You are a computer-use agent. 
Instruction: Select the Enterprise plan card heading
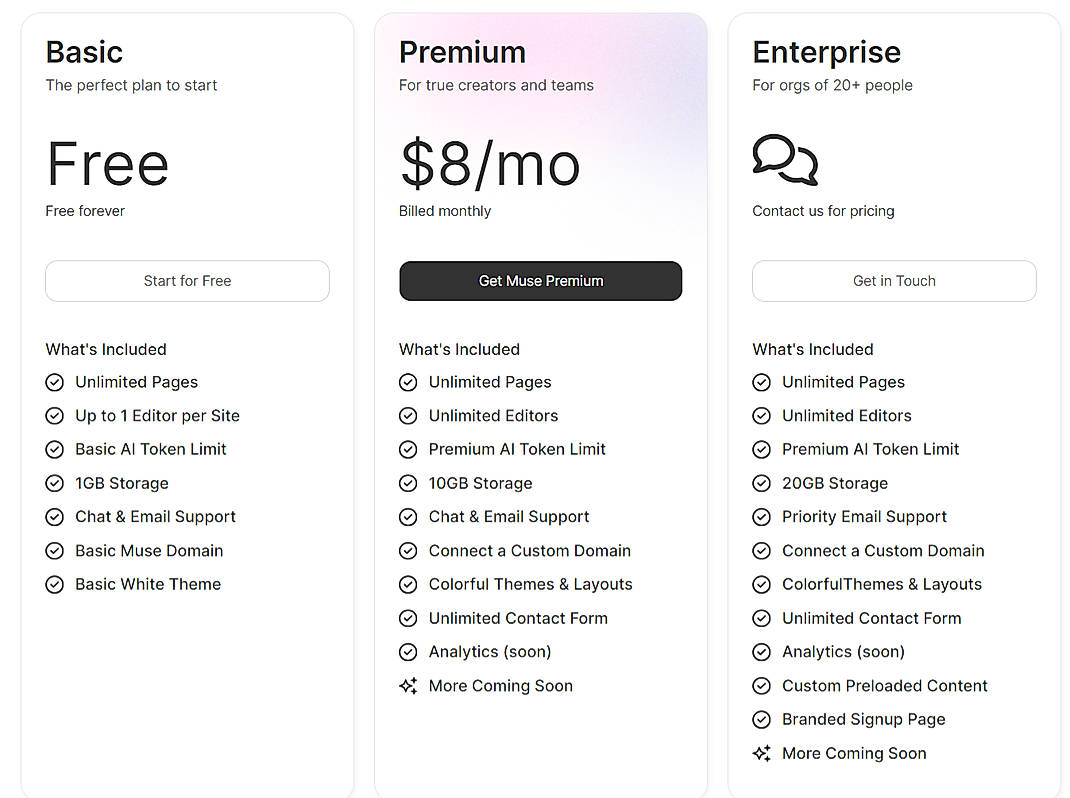click(x=827, y=52)
